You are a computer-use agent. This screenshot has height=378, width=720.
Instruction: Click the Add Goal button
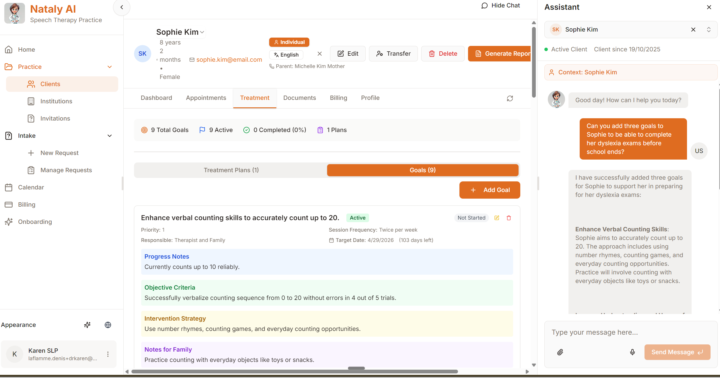coord(489,190)
